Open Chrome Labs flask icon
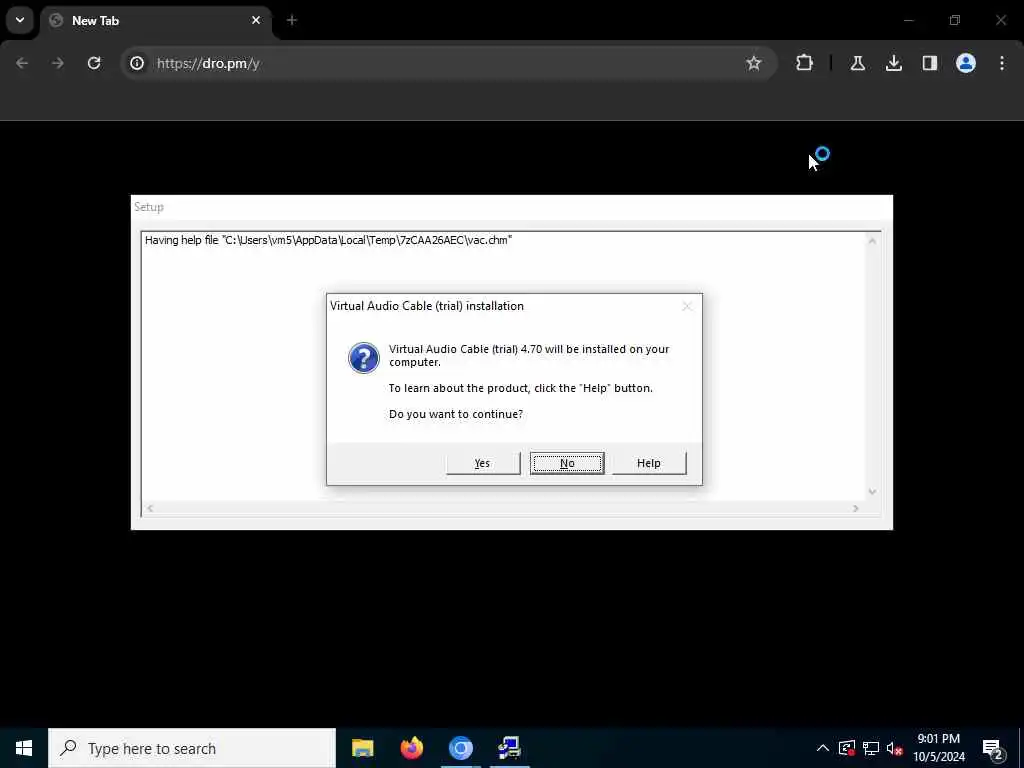The image size is (1024, 768). (857, 63)
